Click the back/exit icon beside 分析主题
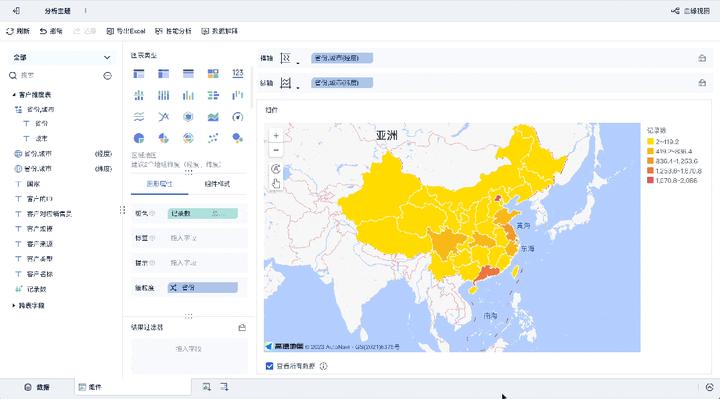Screen dimensions: 720x399 (x=17, y=11)
